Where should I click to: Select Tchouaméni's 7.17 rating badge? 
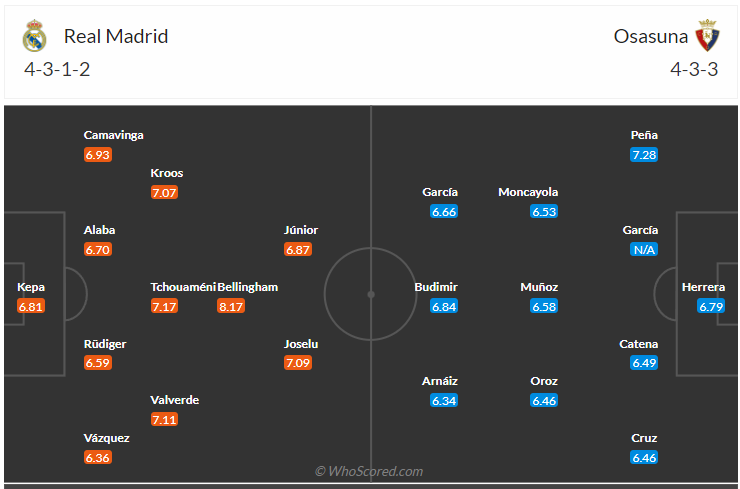click(x=164, y=306)
